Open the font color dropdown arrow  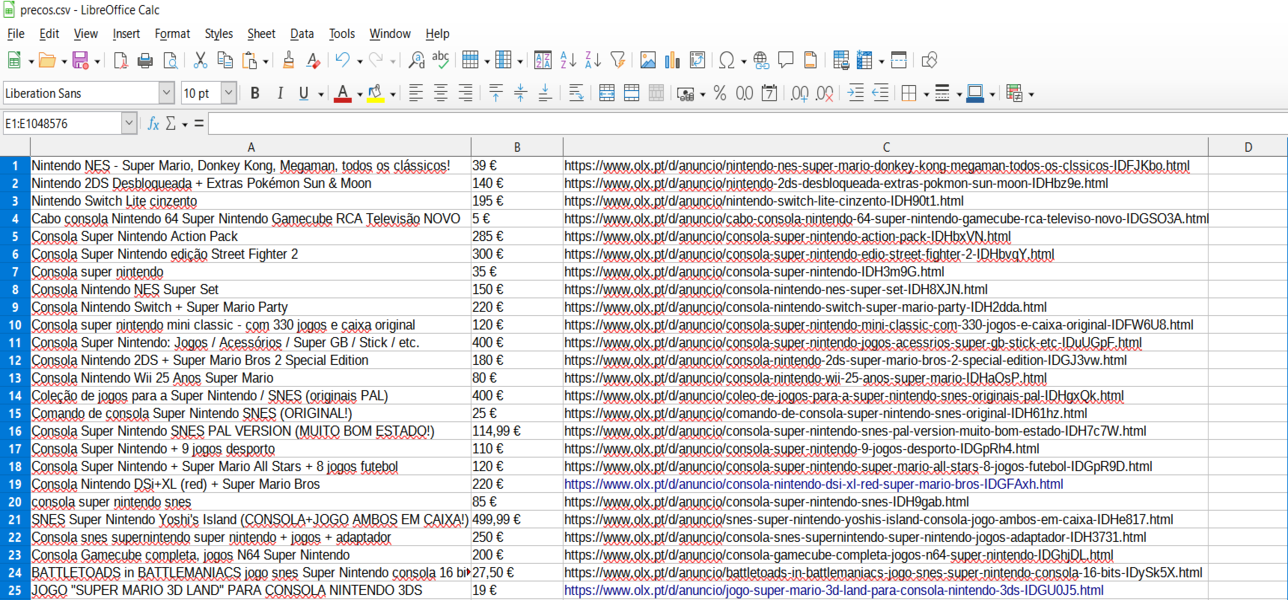(x=359, y=94)
